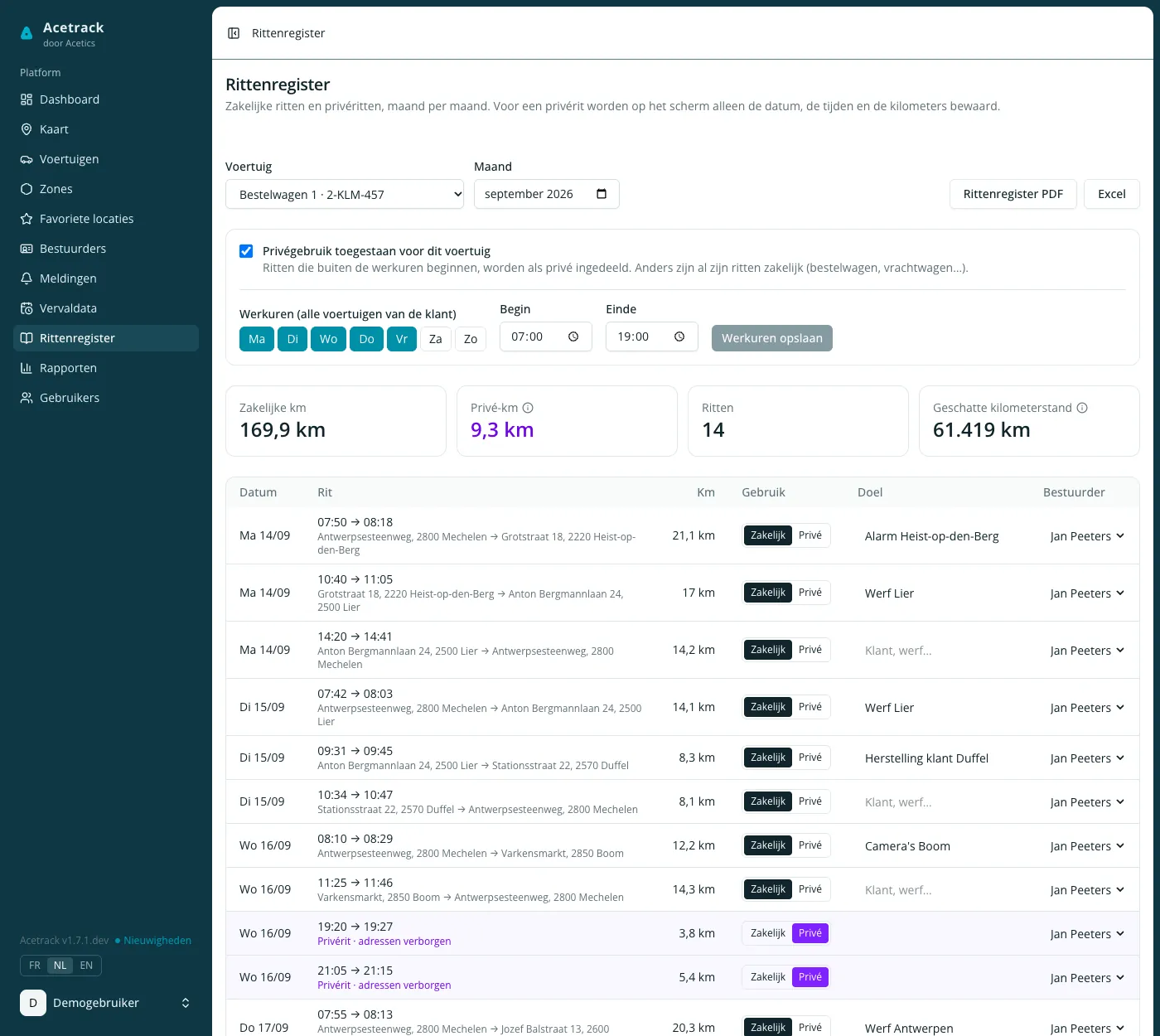Viewport: 1160px width, 1036px height.
Task: Open driver dropdown for the 19:20 private trip
Action: [1087, 934]
